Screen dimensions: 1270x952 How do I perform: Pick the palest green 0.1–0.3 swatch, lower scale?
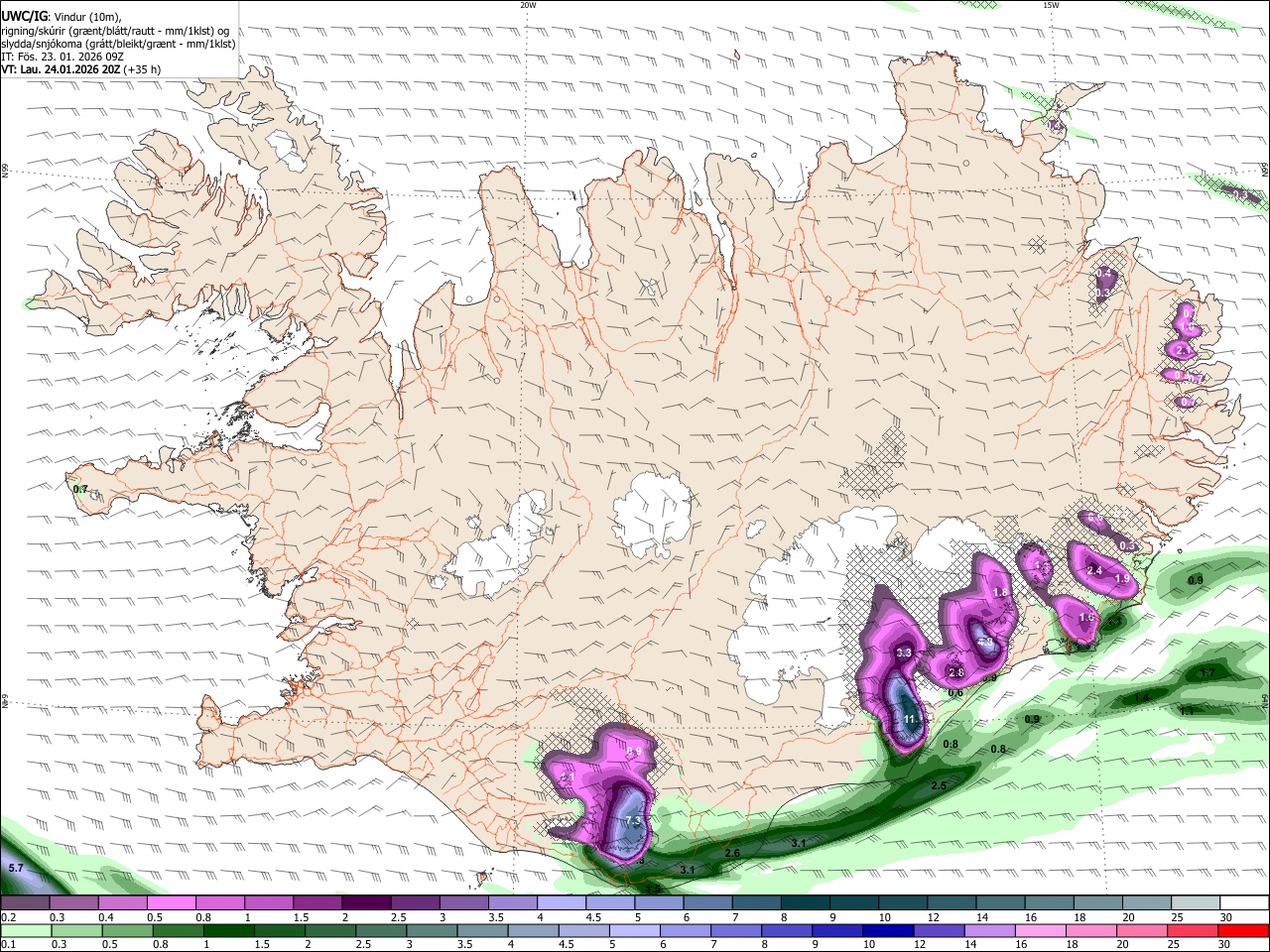point(25,930)
